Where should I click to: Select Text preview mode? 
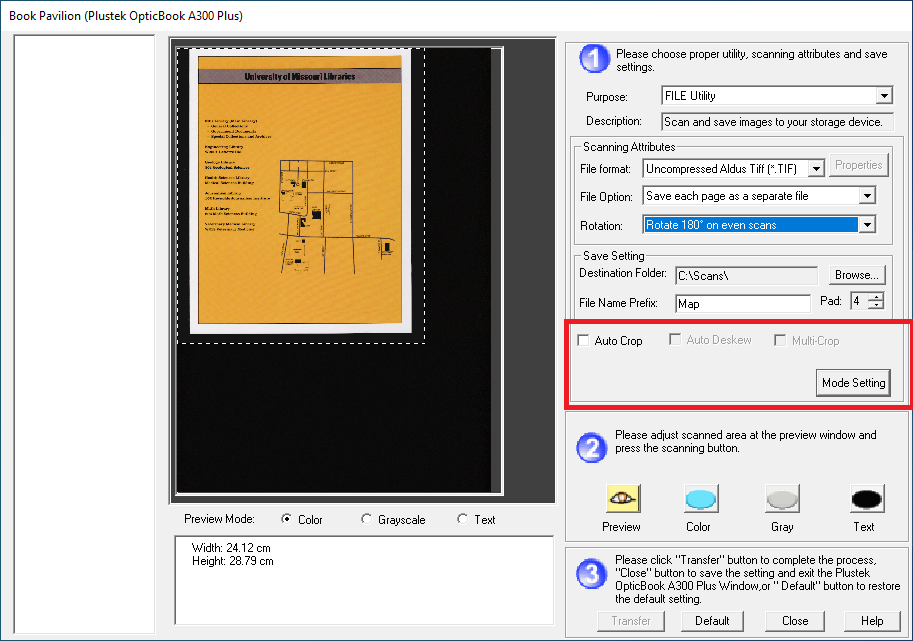click(x=462, y=519)
